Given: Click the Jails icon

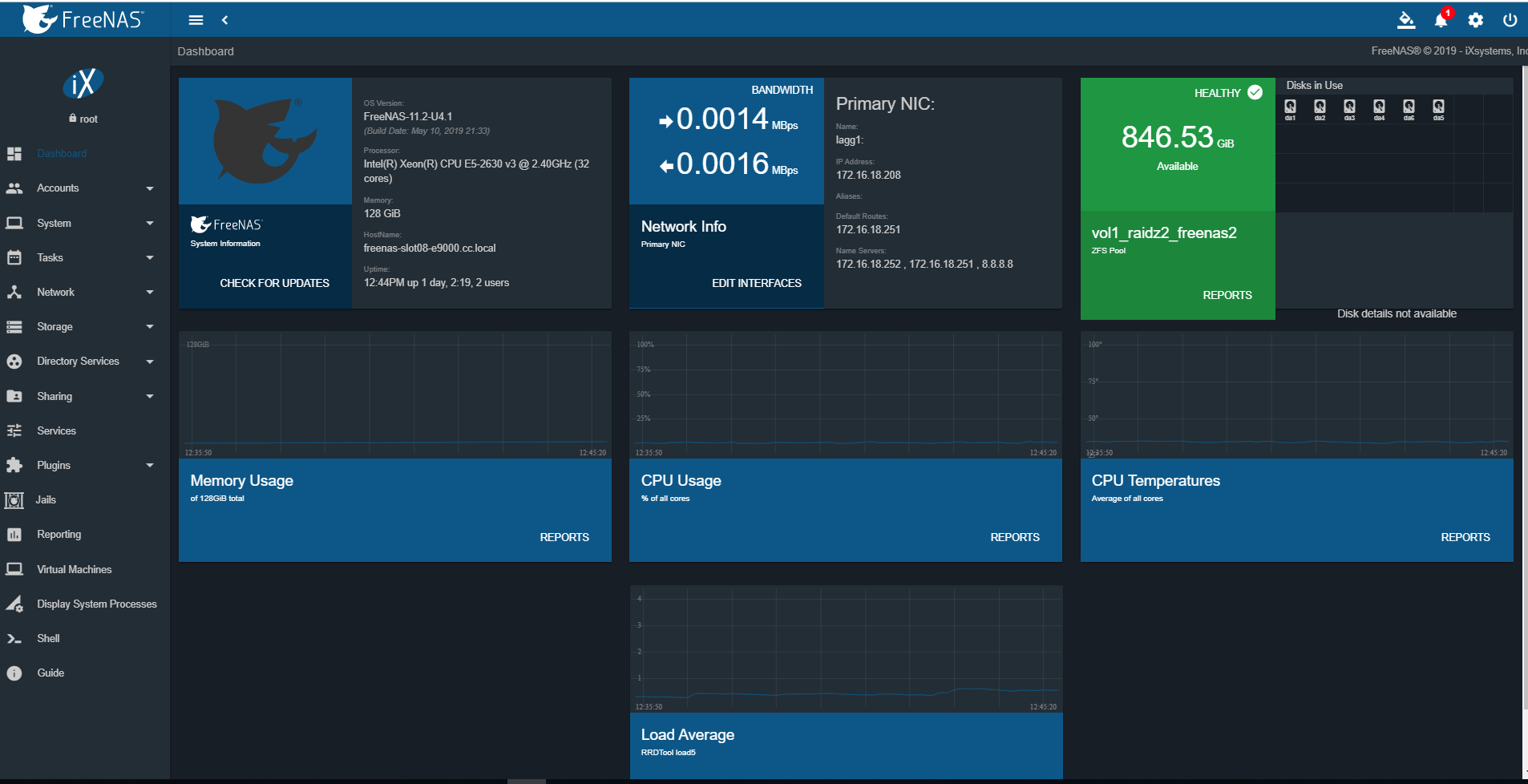Looking at the screenshot, I should tap(14, 500).
